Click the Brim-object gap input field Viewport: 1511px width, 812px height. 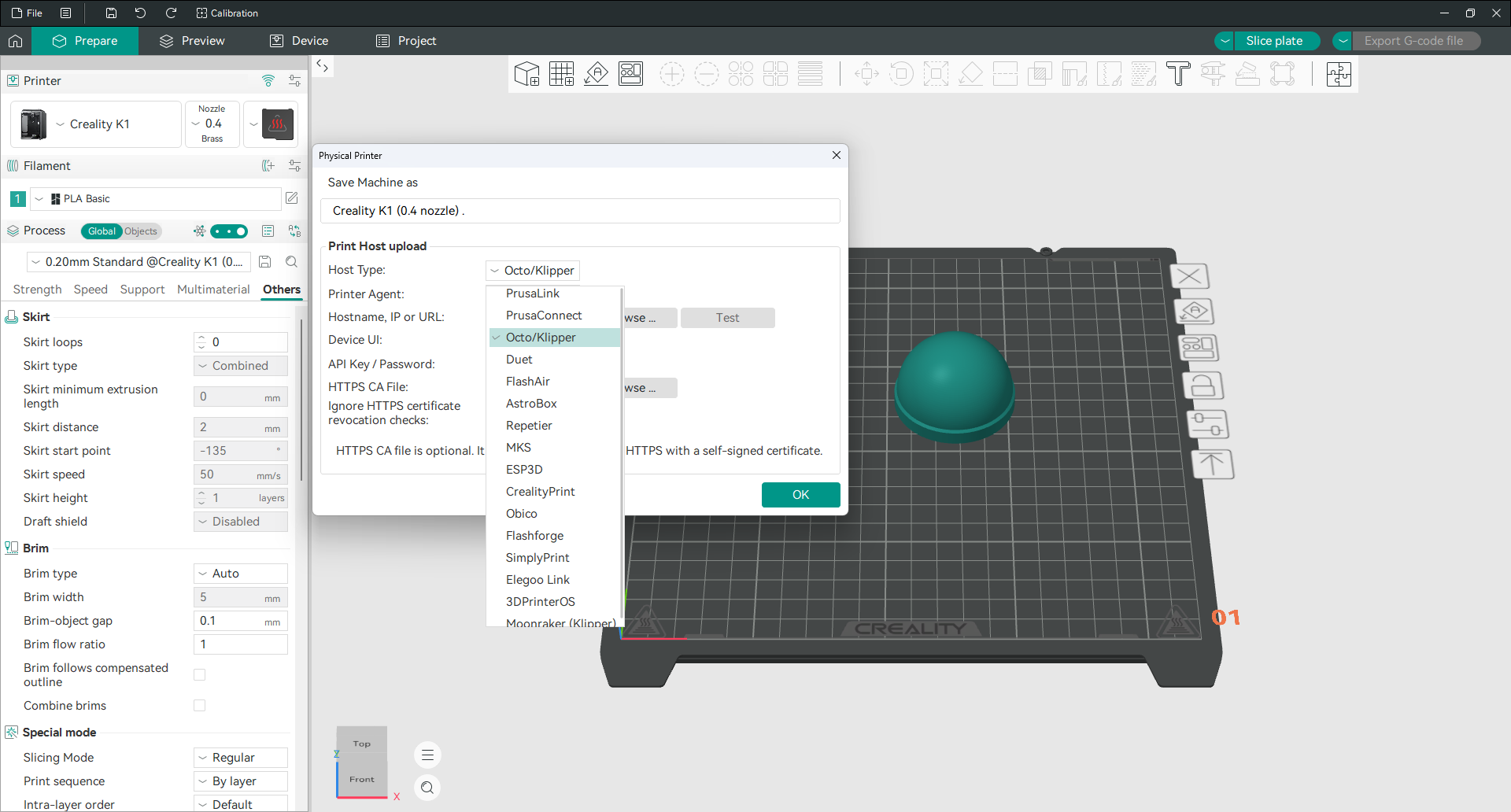point(241,621)
